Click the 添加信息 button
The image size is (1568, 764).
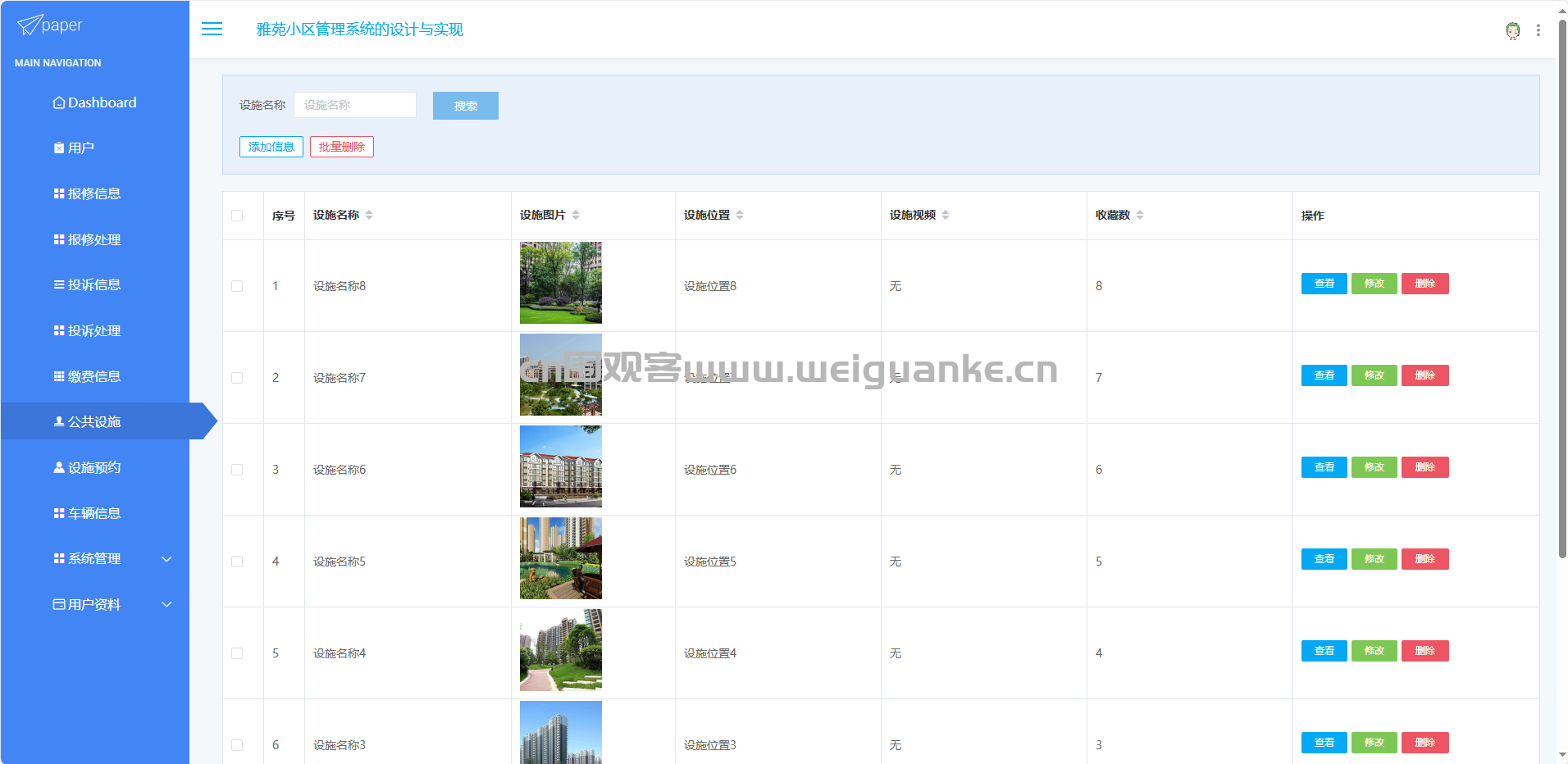click(271, 147)
